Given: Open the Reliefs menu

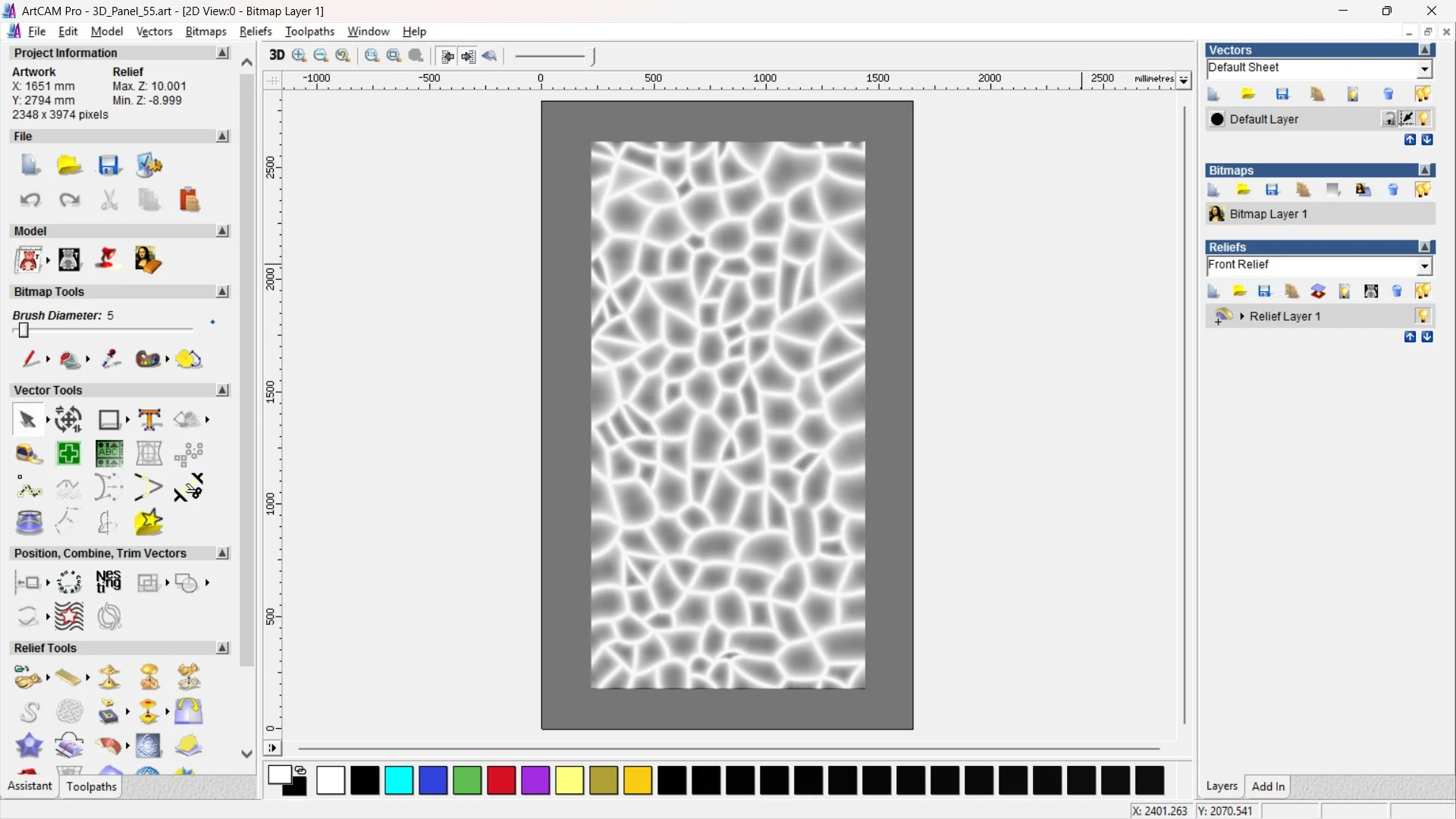Looking at the screenshot, I should (x=255, y=31).
